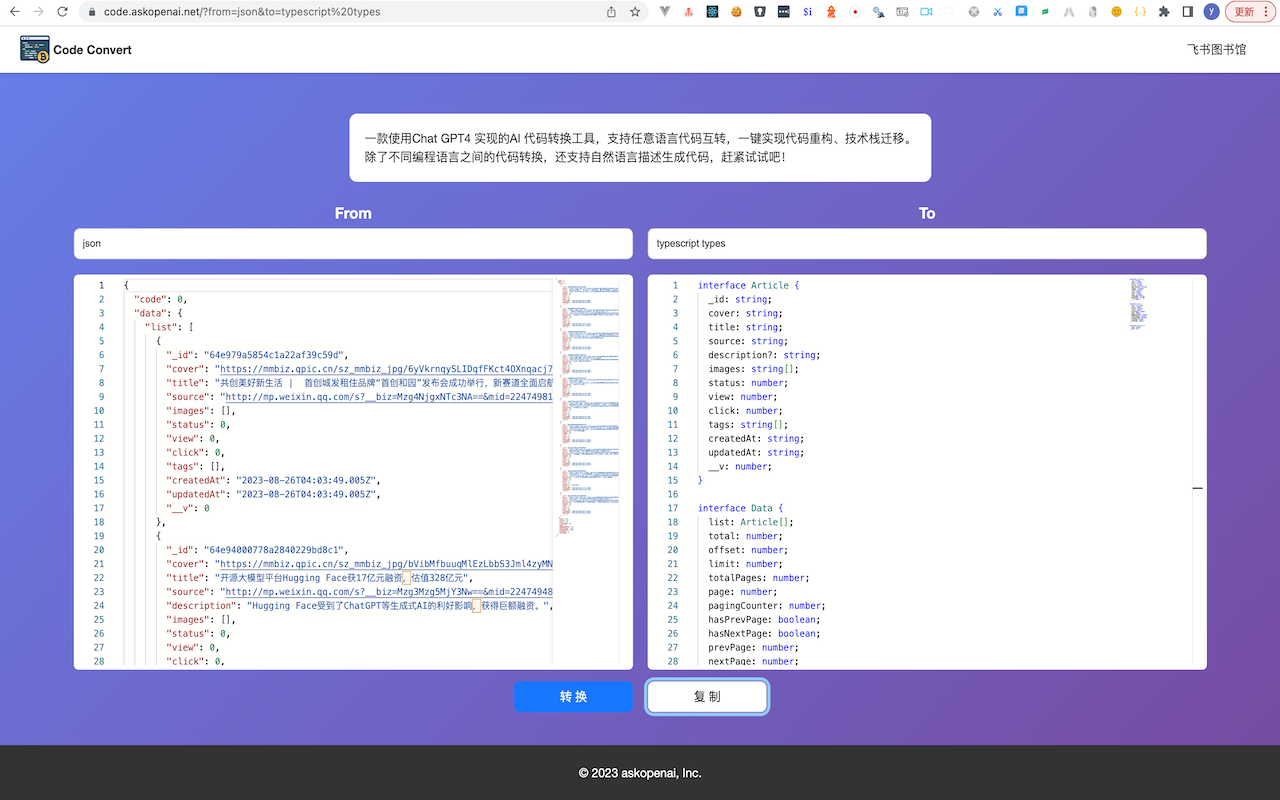Click the '"description": "Hugging Face...' line
Image resolution: width=1280 pixels, height=800 pixels.
pyautogui.click(x=360, y=606)
